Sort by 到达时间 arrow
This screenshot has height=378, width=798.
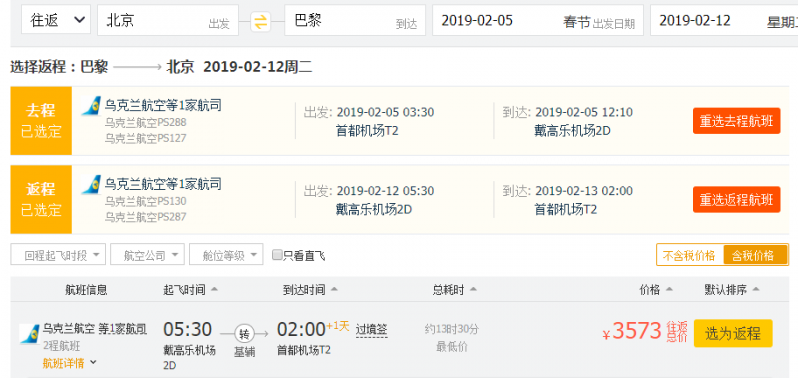(334, 289)
